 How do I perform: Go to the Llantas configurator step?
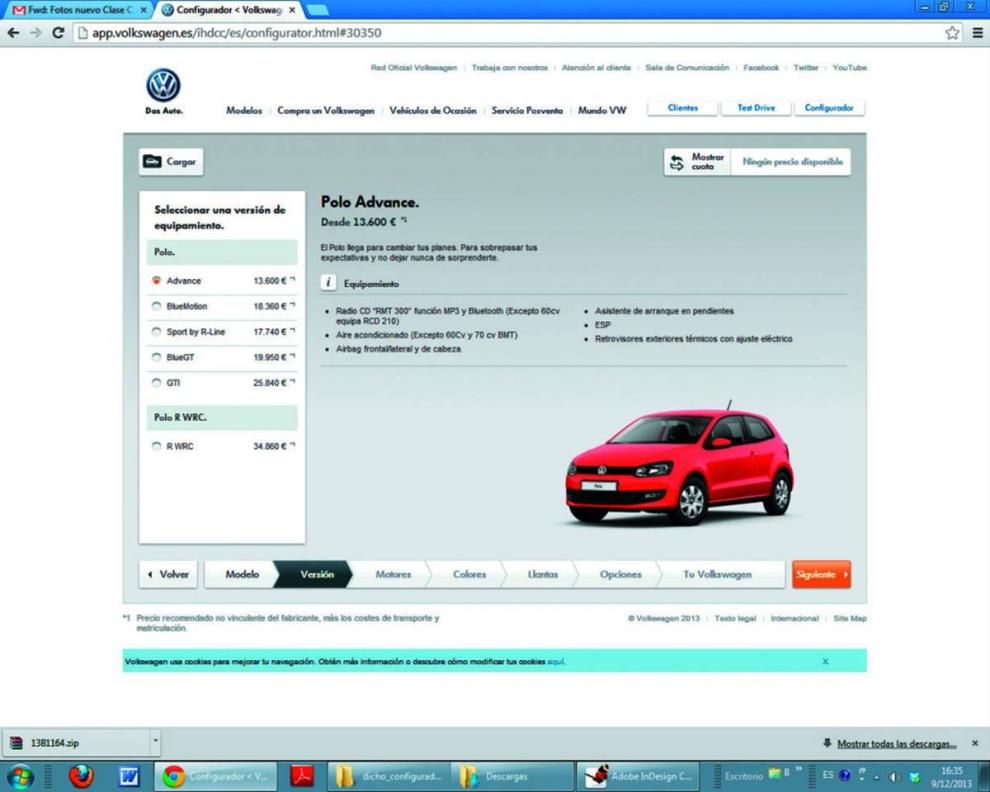click(x=542, y=574)
